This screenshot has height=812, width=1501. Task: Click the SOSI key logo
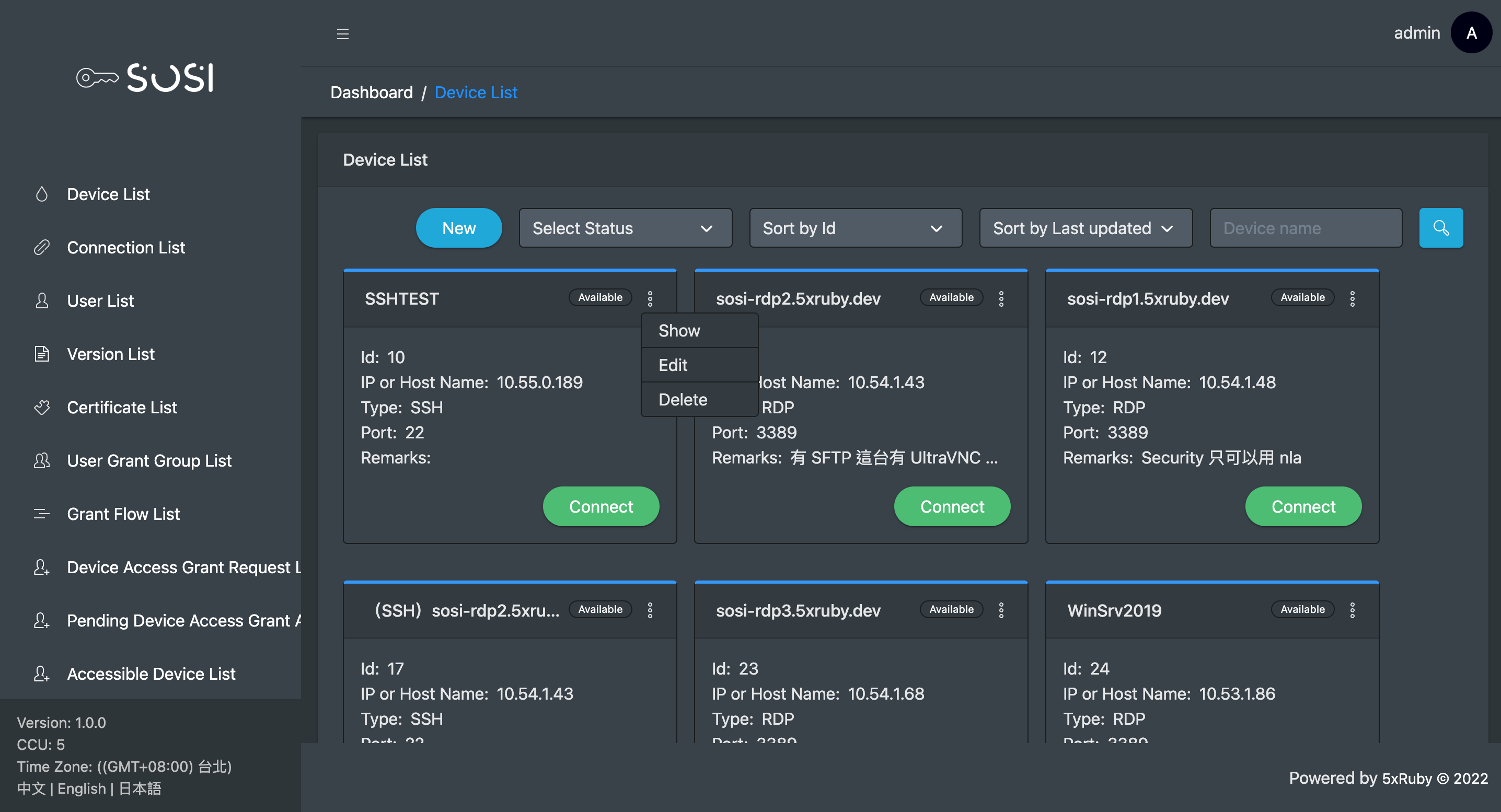145,77
